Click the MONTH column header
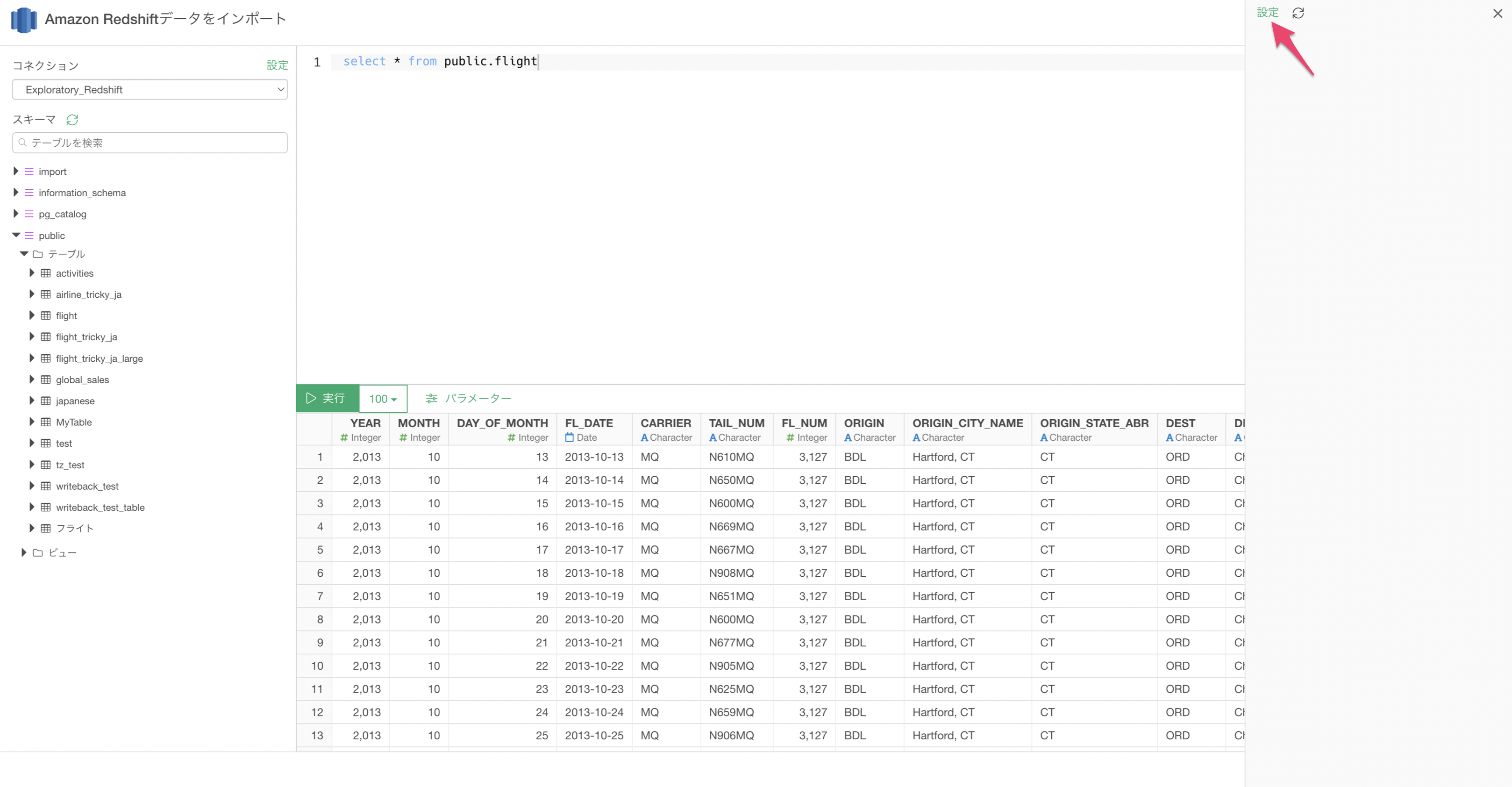 (419, 429)
